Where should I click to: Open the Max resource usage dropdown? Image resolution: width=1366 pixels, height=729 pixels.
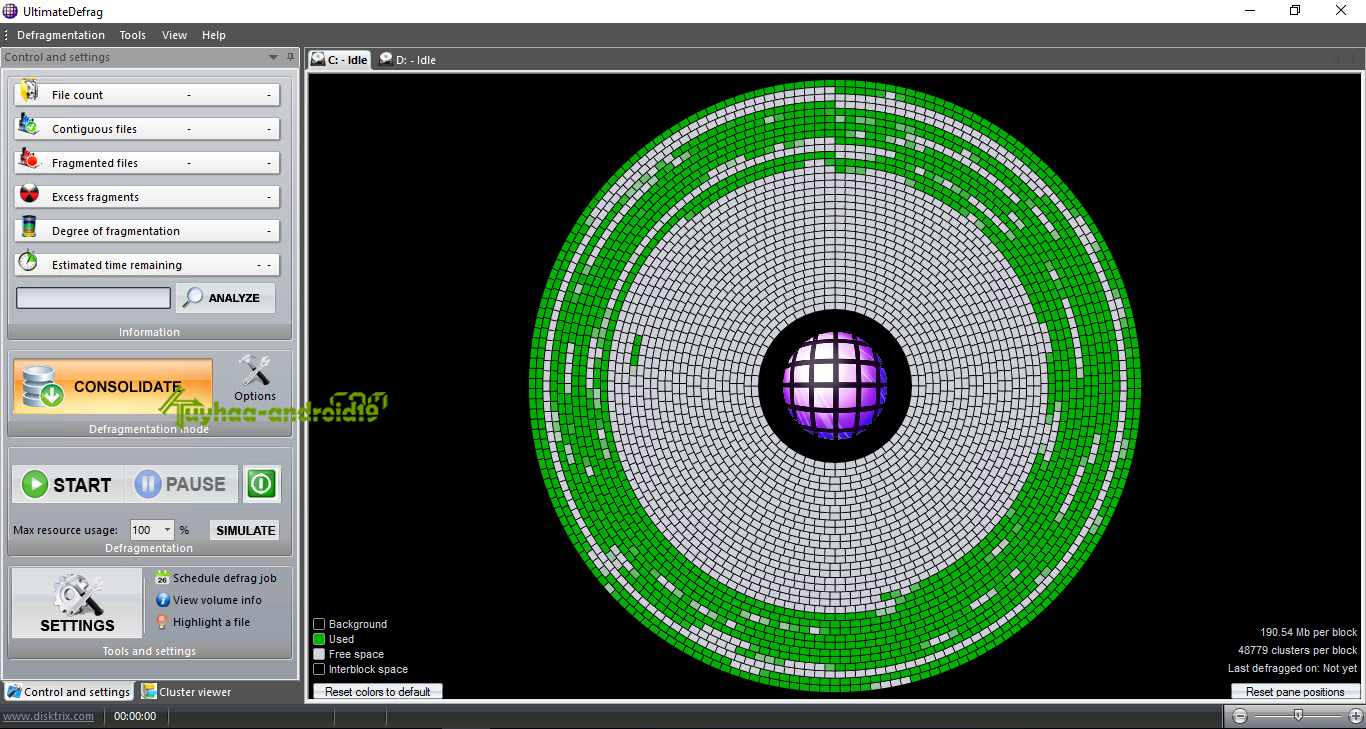click(x=167, y=530)
